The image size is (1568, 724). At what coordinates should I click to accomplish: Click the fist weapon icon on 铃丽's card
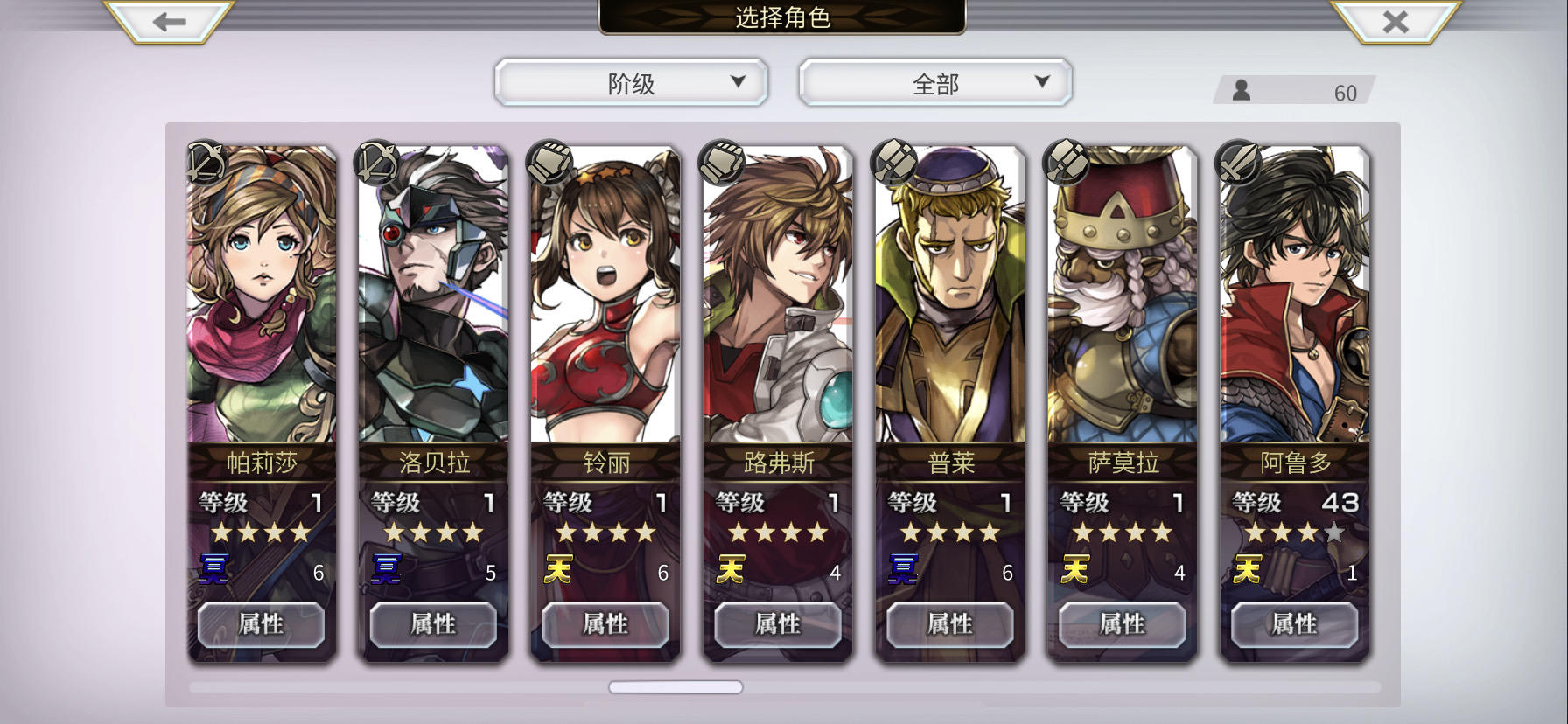[549, 163]
